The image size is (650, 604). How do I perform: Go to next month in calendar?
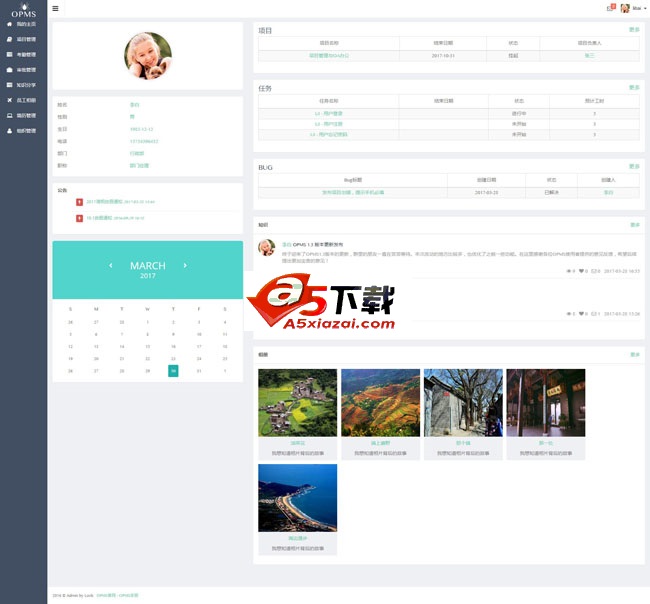(x=185, y=265)
